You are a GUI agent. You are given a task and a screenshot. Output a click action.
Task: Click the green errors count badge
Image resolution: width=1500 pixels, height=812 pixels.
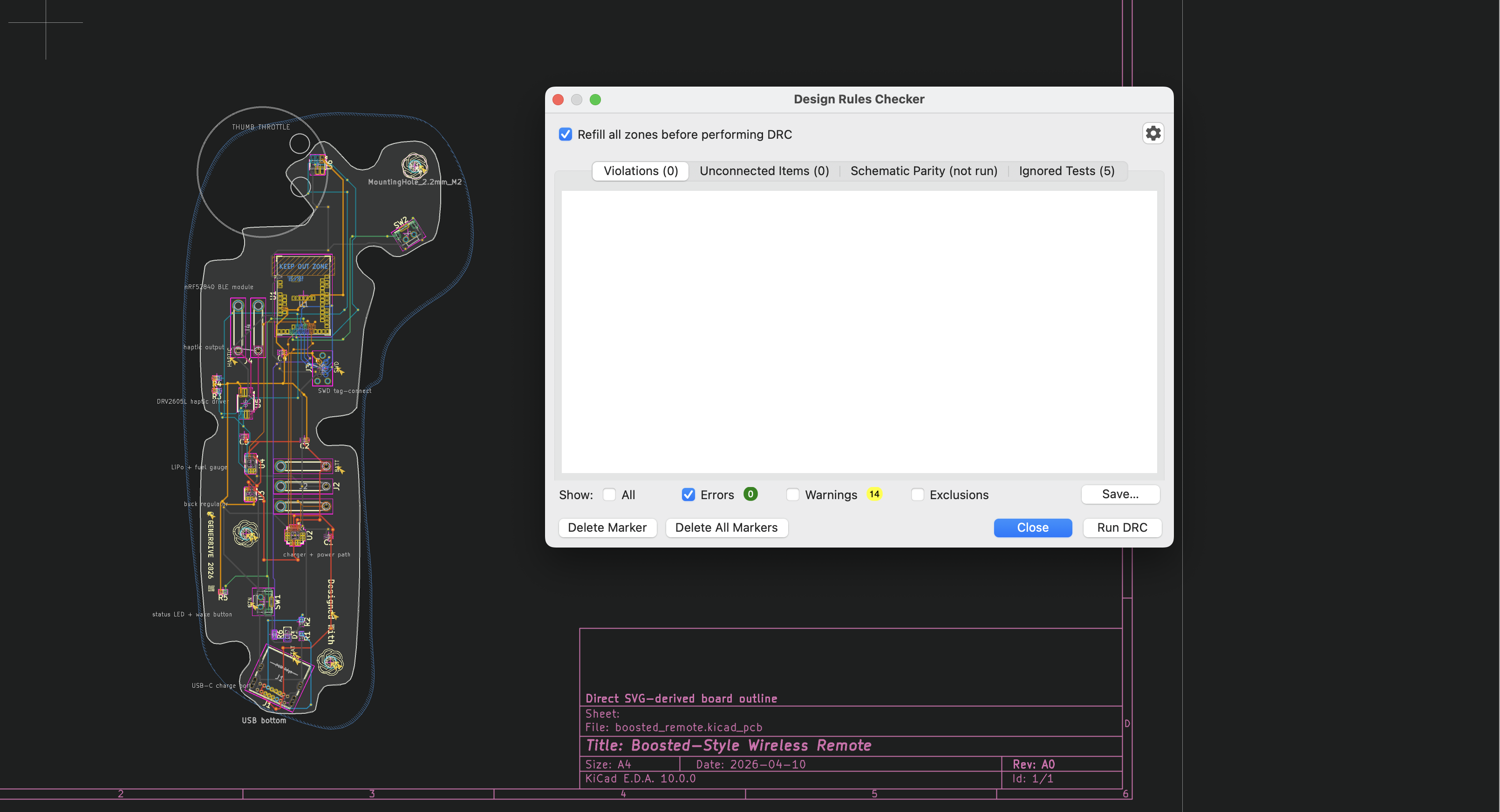coord(750,494)
